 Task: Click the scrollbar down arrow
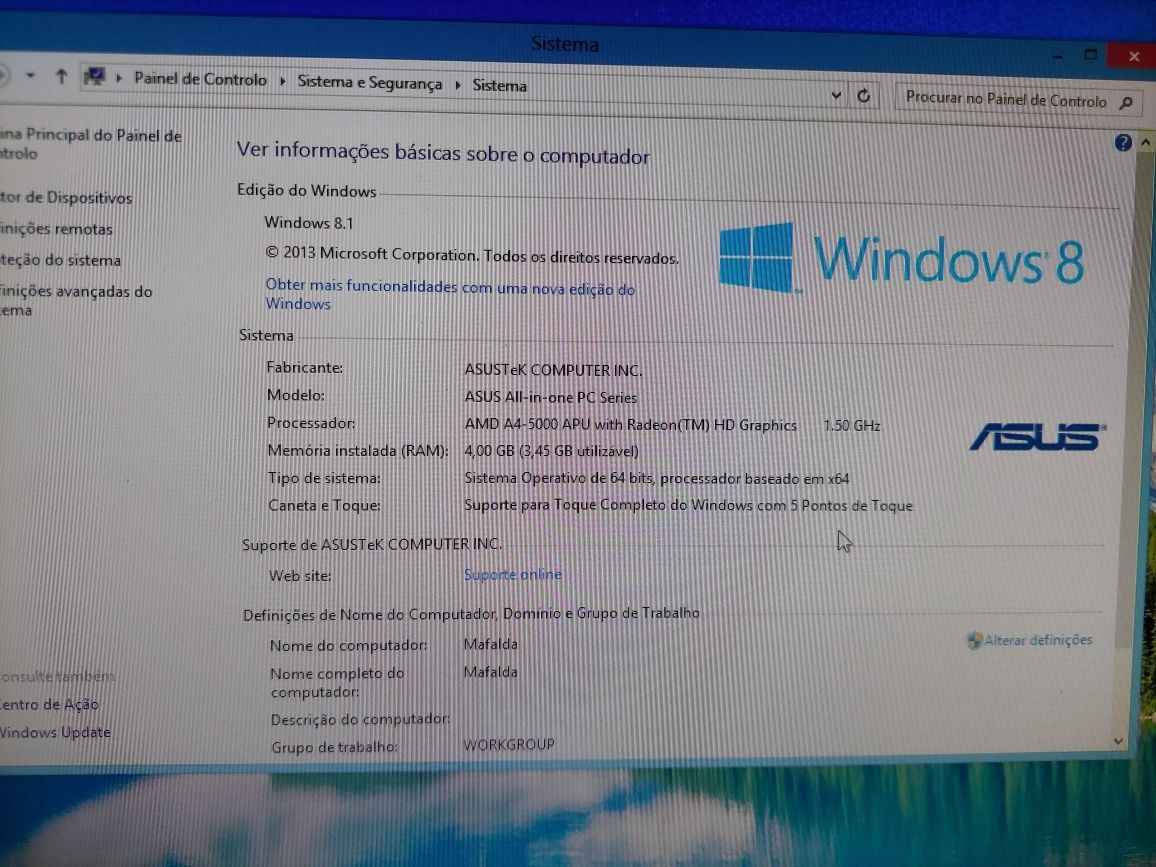(1119, 741)
